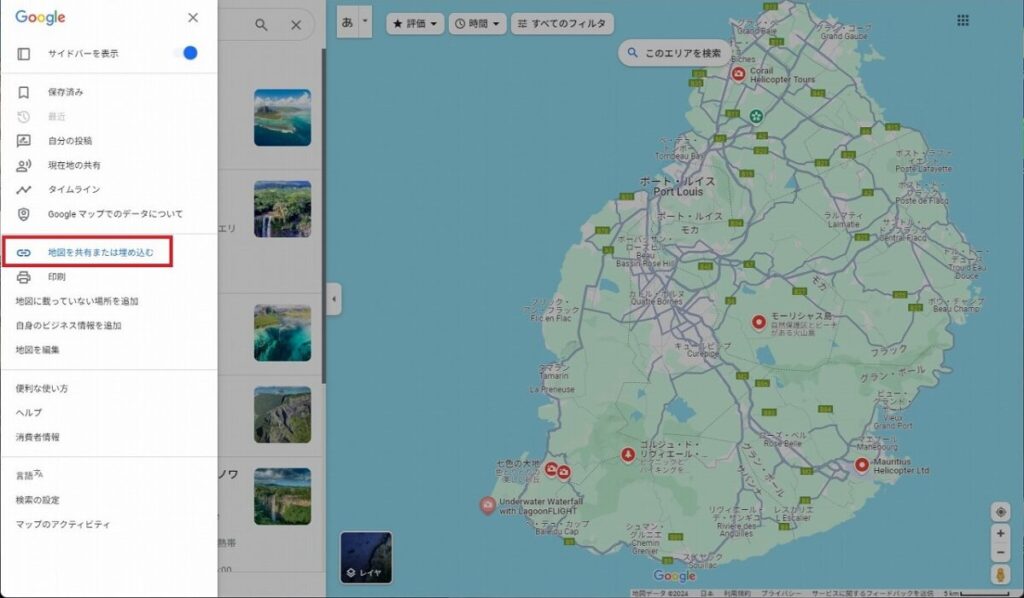
Task: Click the photo icon beside 自分の投稿
Action: point(24,140)
